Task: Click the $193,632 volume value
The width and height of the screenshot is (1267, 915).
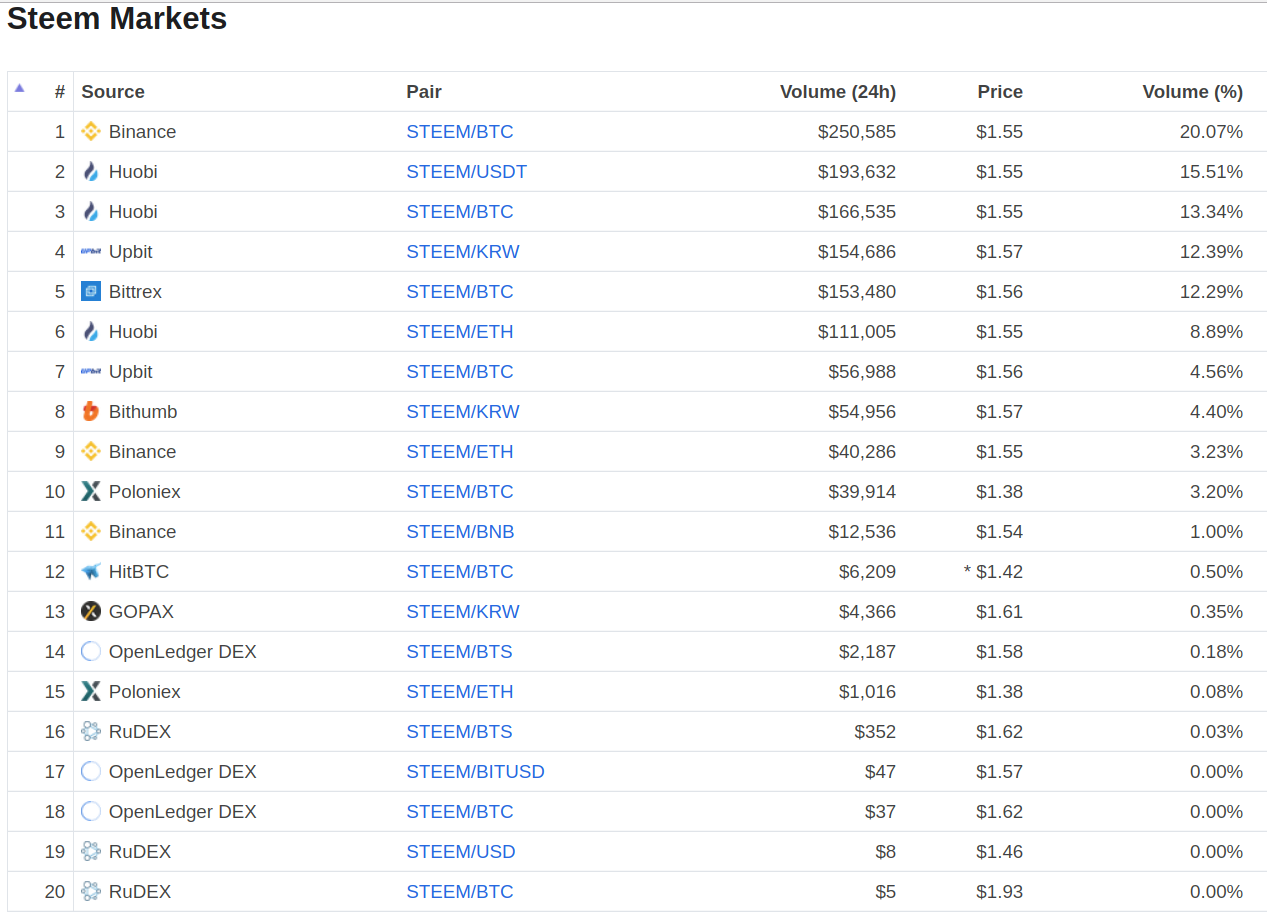Action: (857, 171)
